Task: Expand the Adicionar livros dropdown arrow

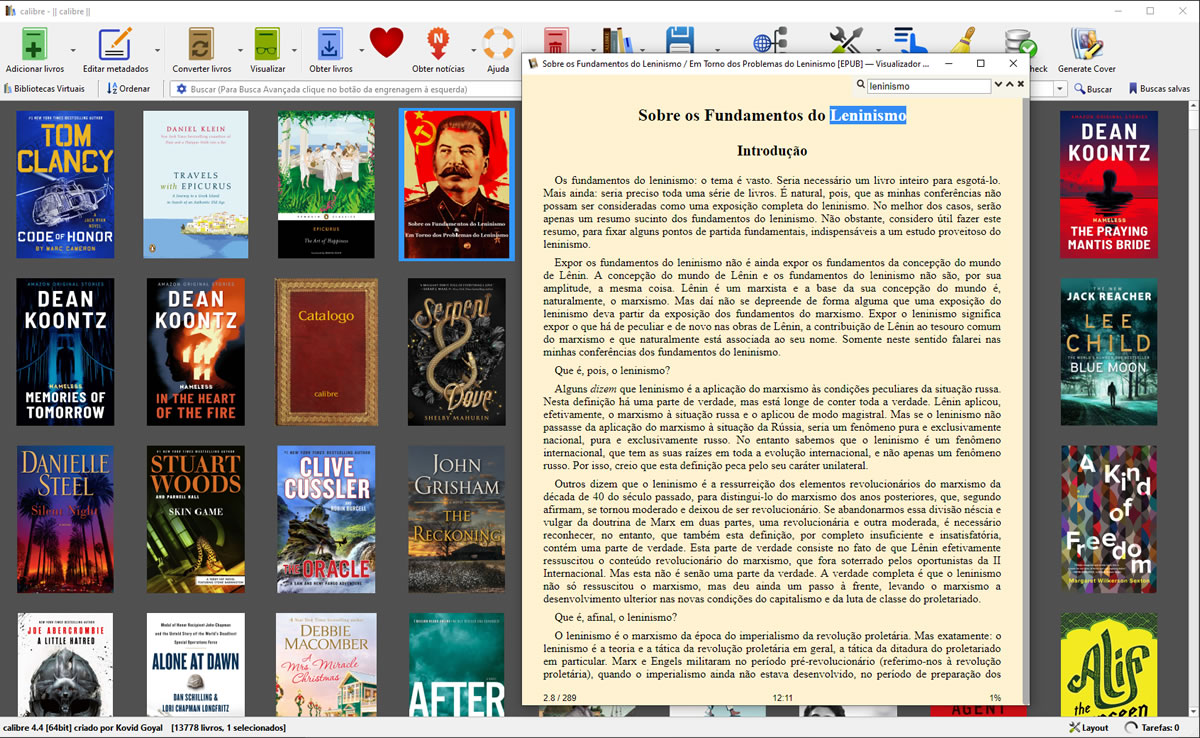Action: point(73,50)
